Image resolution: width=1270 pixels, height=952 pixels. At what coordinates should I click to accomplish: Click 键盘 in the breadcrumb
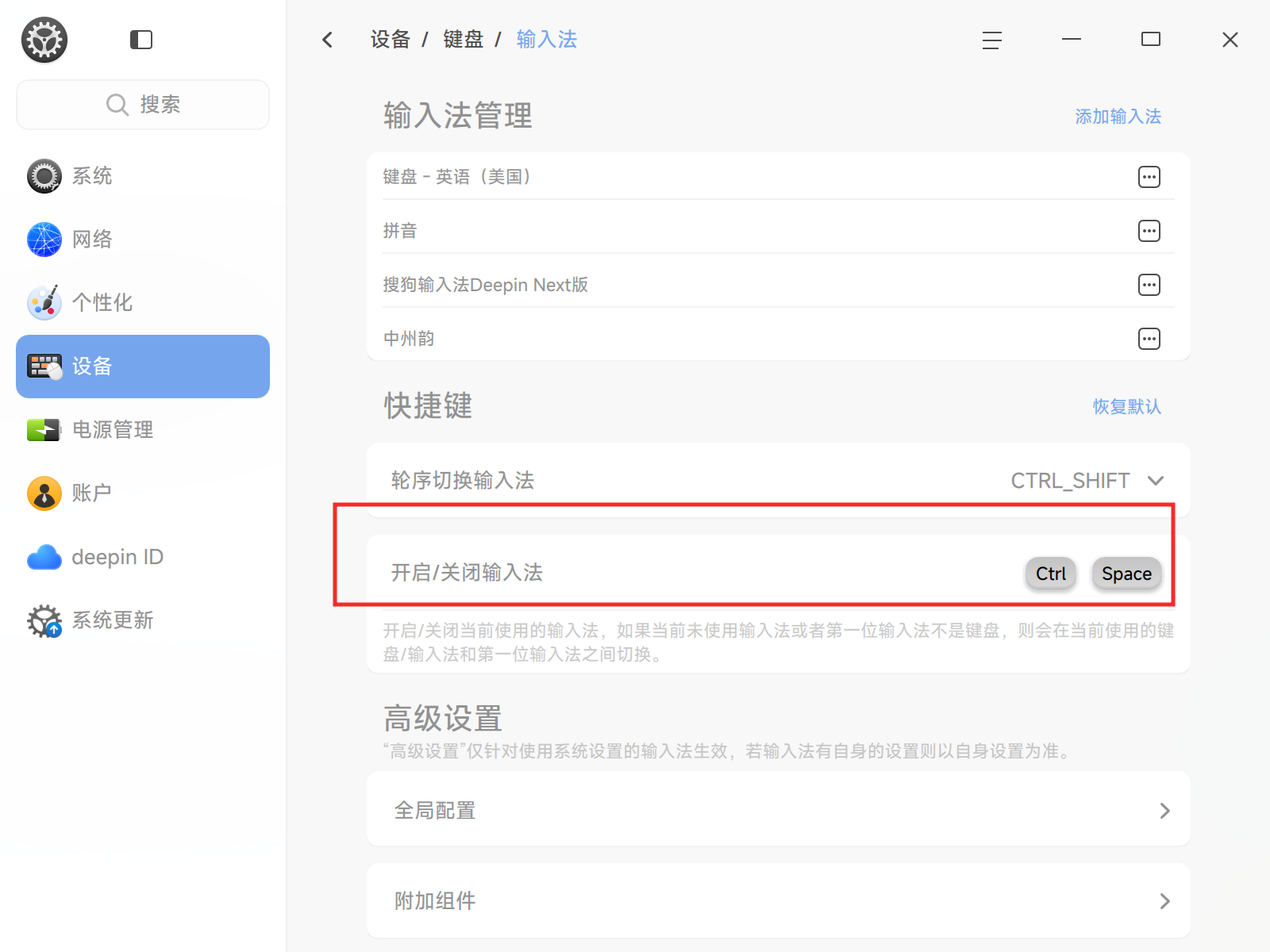click(463, 40)
